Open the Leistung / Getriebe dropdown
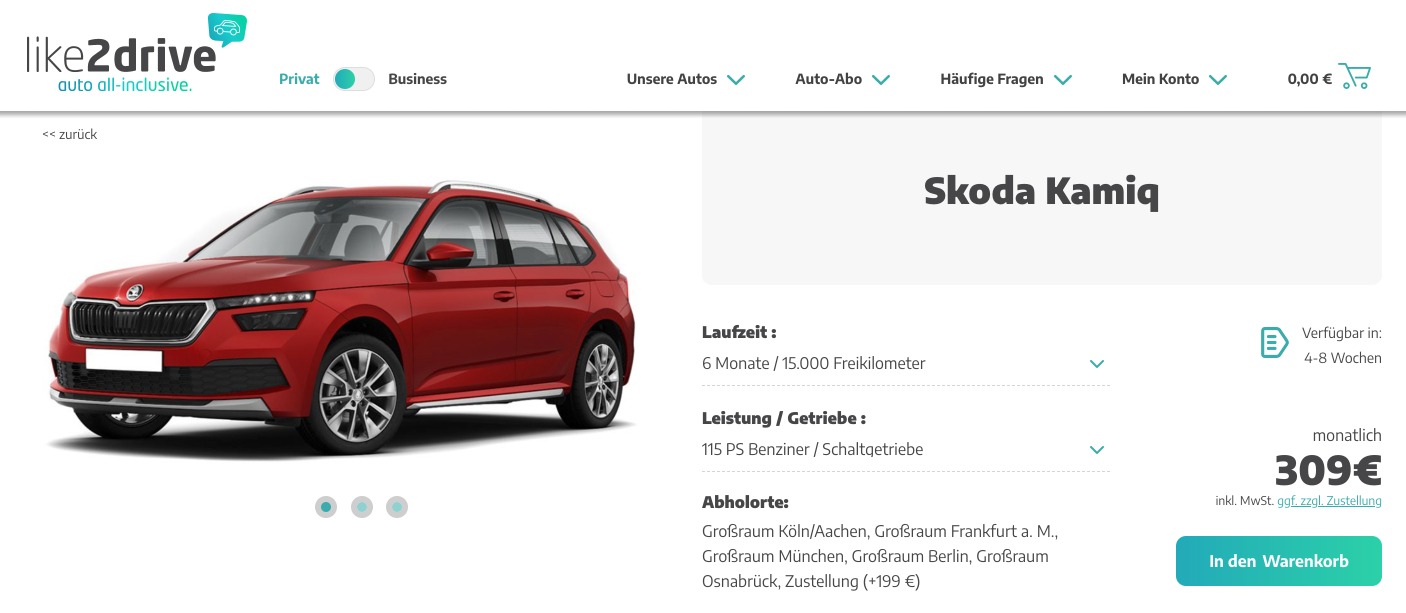Screen dimensions: 1406x613 pos(905,450)
